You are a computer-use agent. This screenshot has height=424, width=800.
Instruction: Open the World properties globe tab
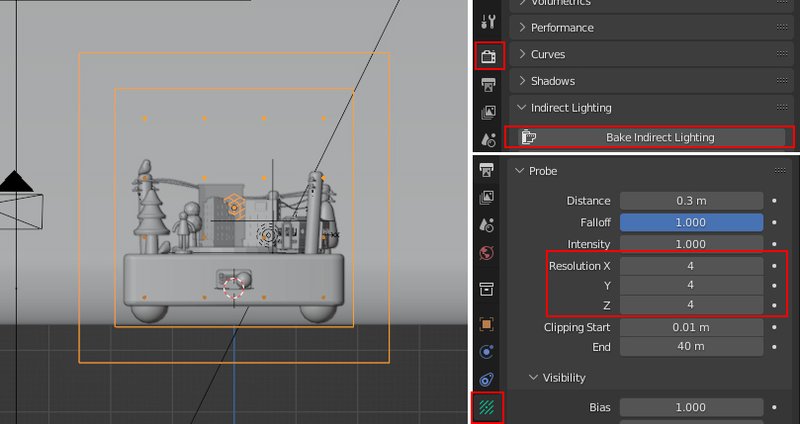(487, 253)
